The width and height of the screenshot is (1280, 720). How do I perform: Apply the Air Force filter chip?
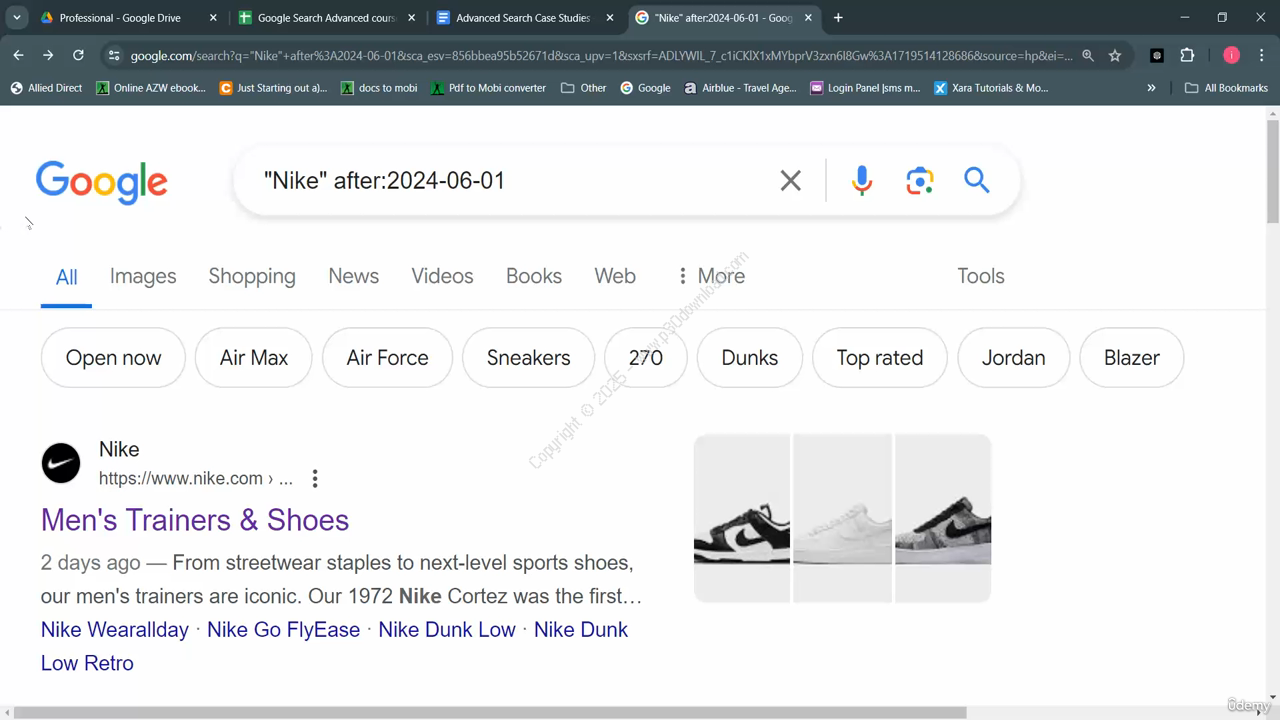(387, 358)
